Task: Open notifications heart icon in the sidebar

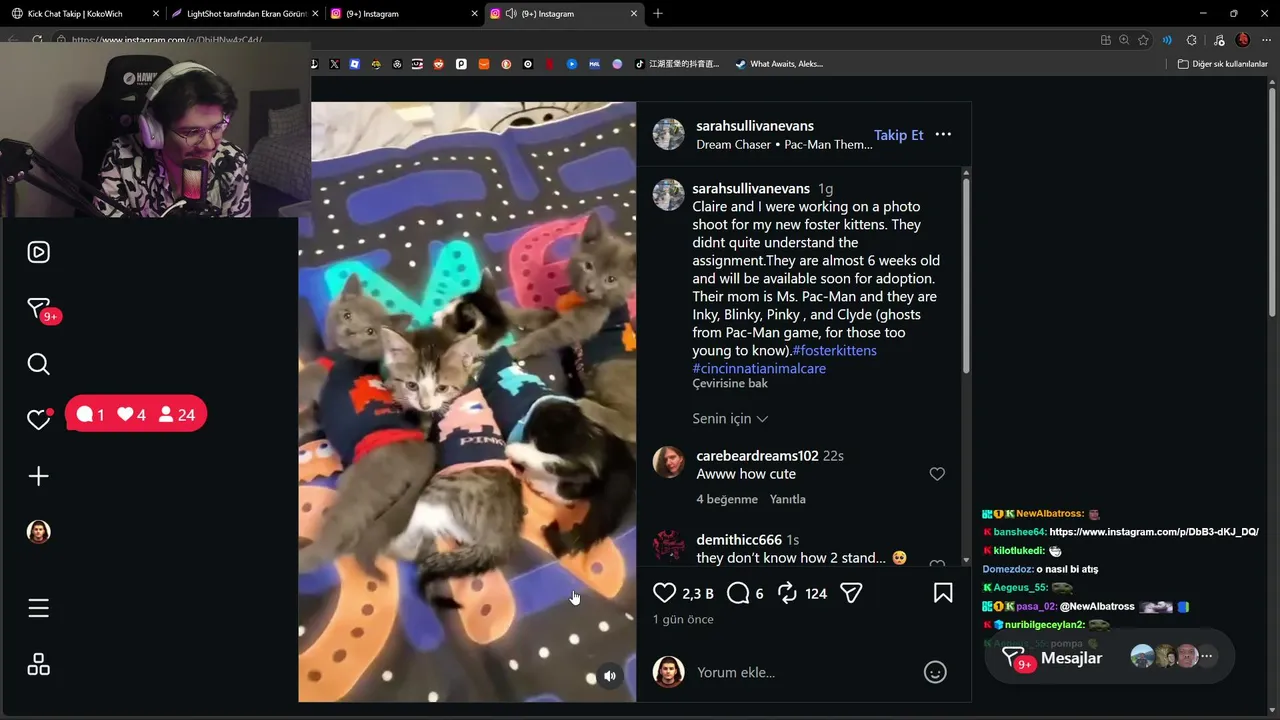Action: (x=38, y=420)
